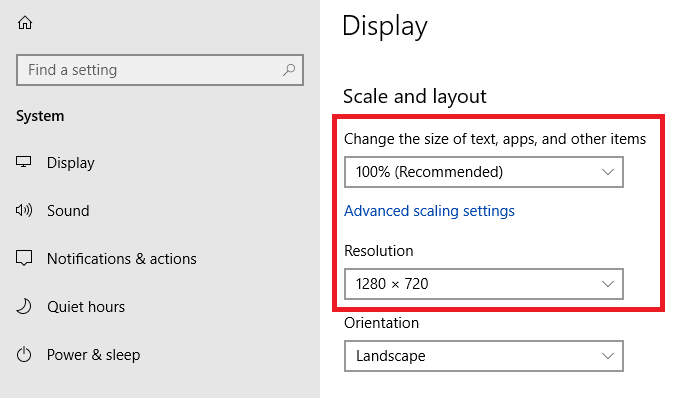Click the Notifications speech bubble icon
This screenshot has width=676, height=398.
click(24, 258)
